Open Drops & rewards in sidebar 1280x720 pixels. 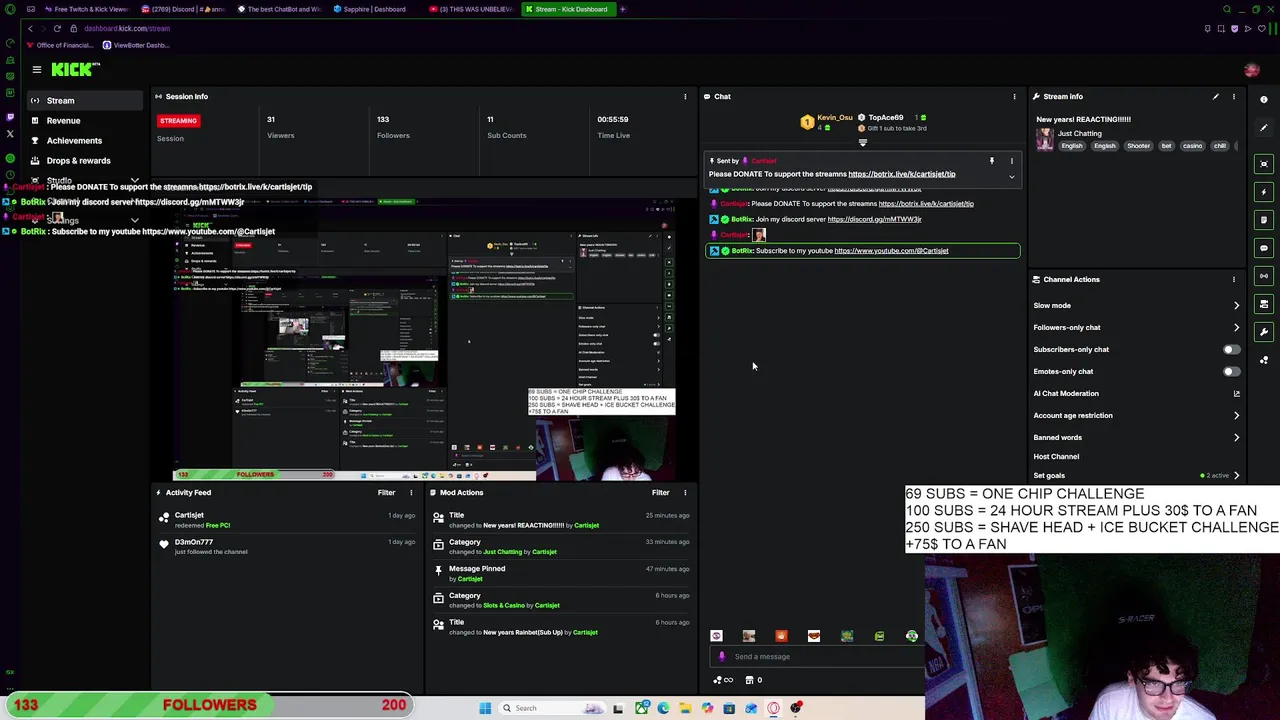point(78,161)
